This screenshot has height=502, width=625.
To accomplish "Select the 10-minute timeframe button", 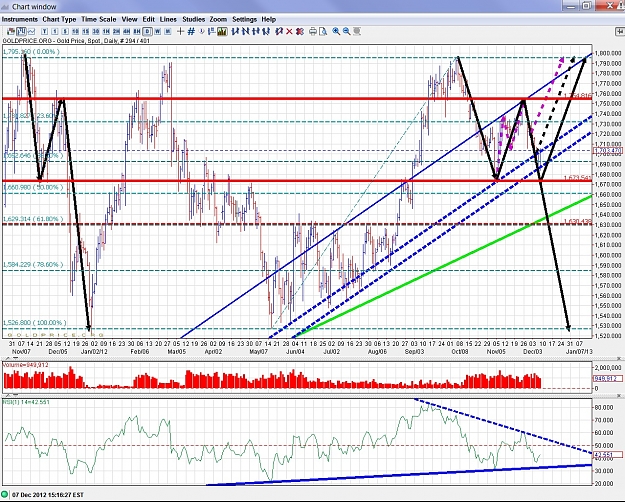I will (x=75, y=31).
